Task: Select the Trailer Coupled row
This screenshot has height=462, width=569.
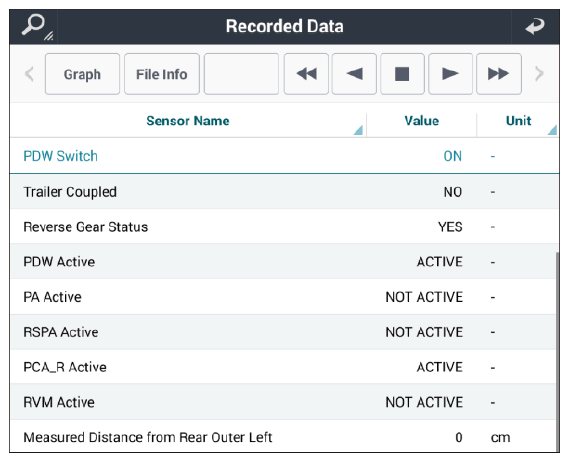Action: click(x=284, y=192)
